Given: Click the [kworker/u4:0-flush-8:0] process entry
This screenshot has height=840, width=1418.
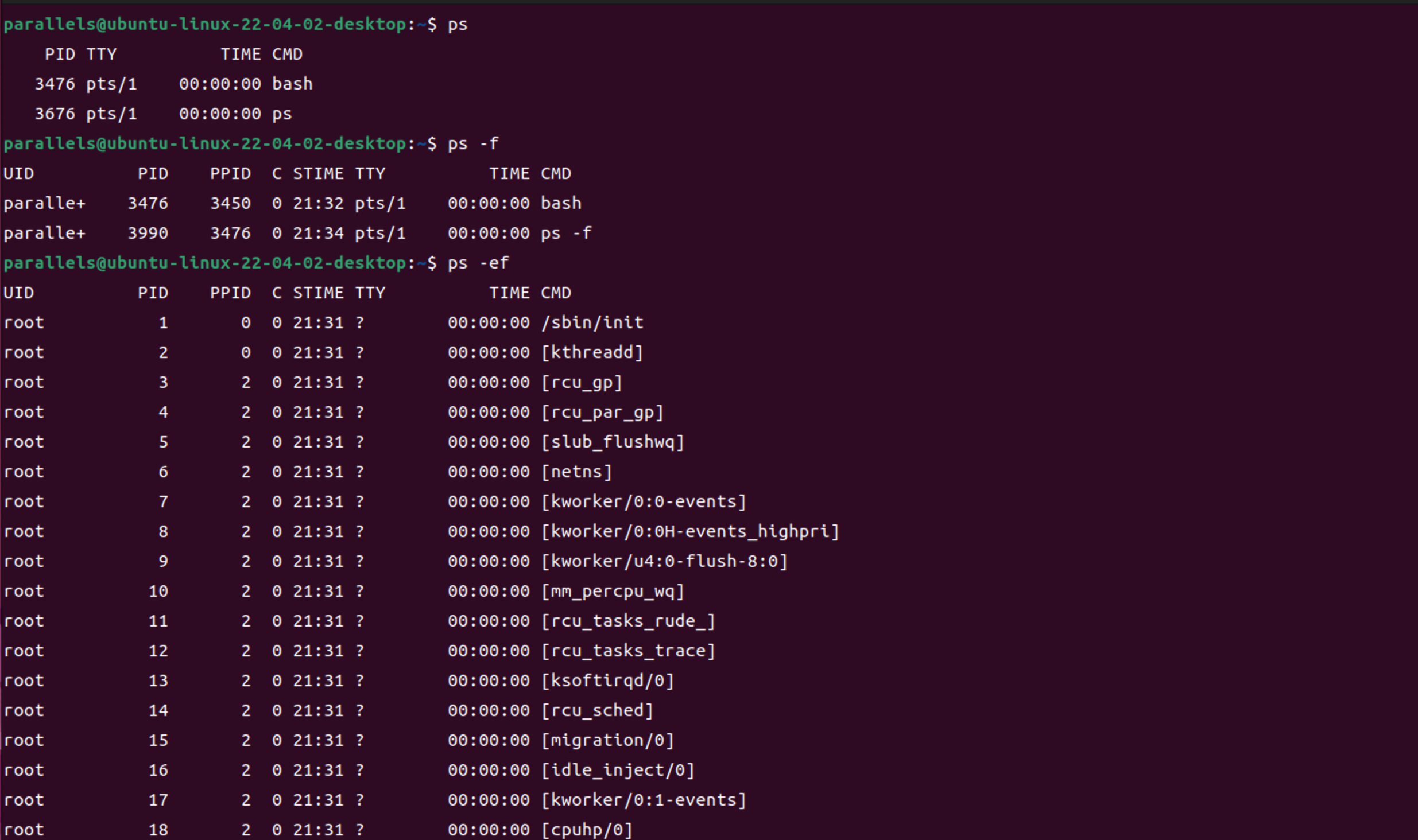Looking at the screenshot, I should pos(664,561).
